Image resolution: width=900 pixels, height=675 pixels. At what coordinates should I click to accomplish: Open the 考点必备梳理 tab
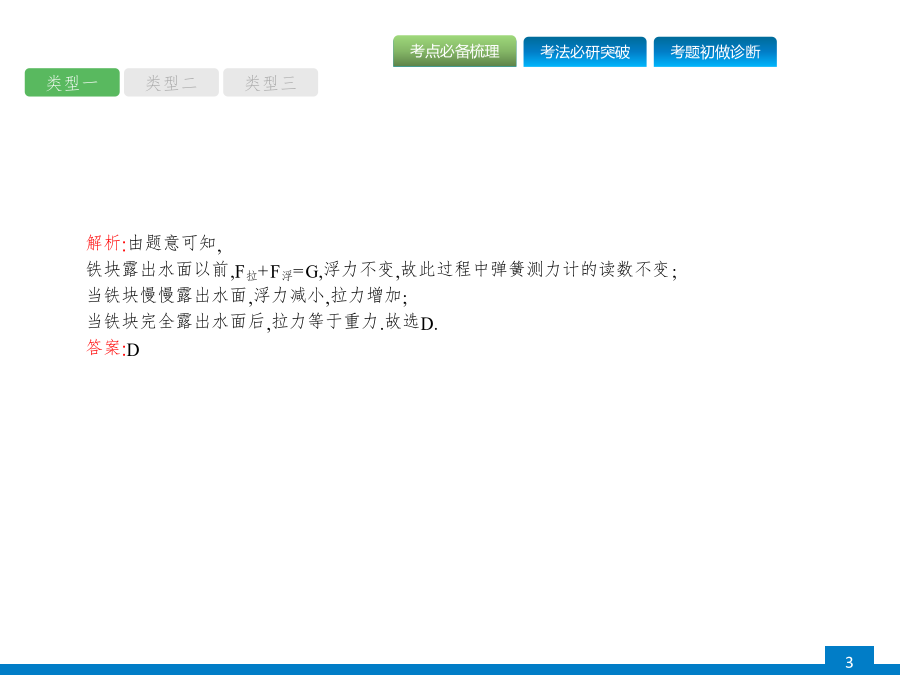[x=455, y=51]
